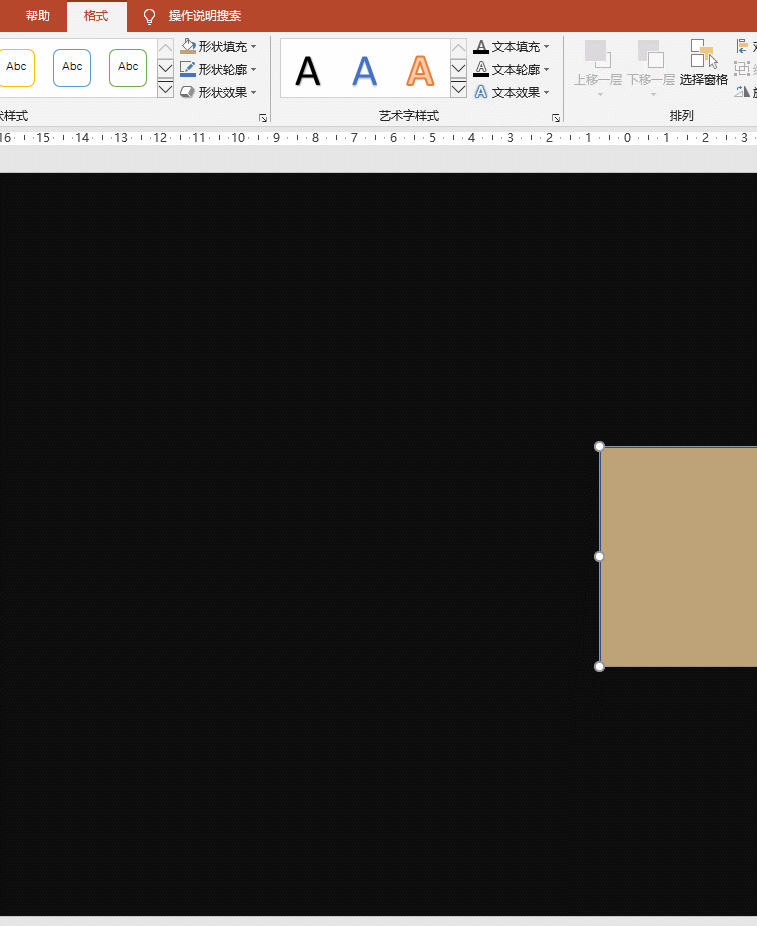Apply the black fill WordArt style
757x926 pixels.
point(308,70)
